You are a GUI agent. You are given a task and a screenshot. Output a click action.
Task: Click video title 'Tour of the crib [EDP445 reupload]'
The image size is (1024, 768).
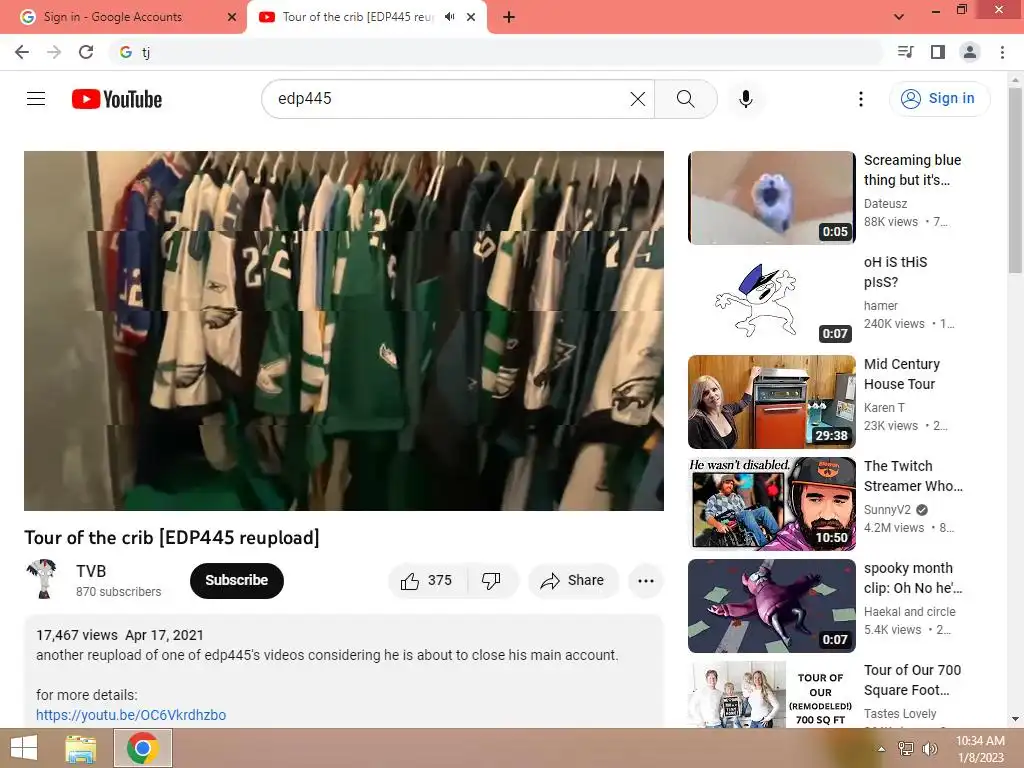click(x=172, y=537)
